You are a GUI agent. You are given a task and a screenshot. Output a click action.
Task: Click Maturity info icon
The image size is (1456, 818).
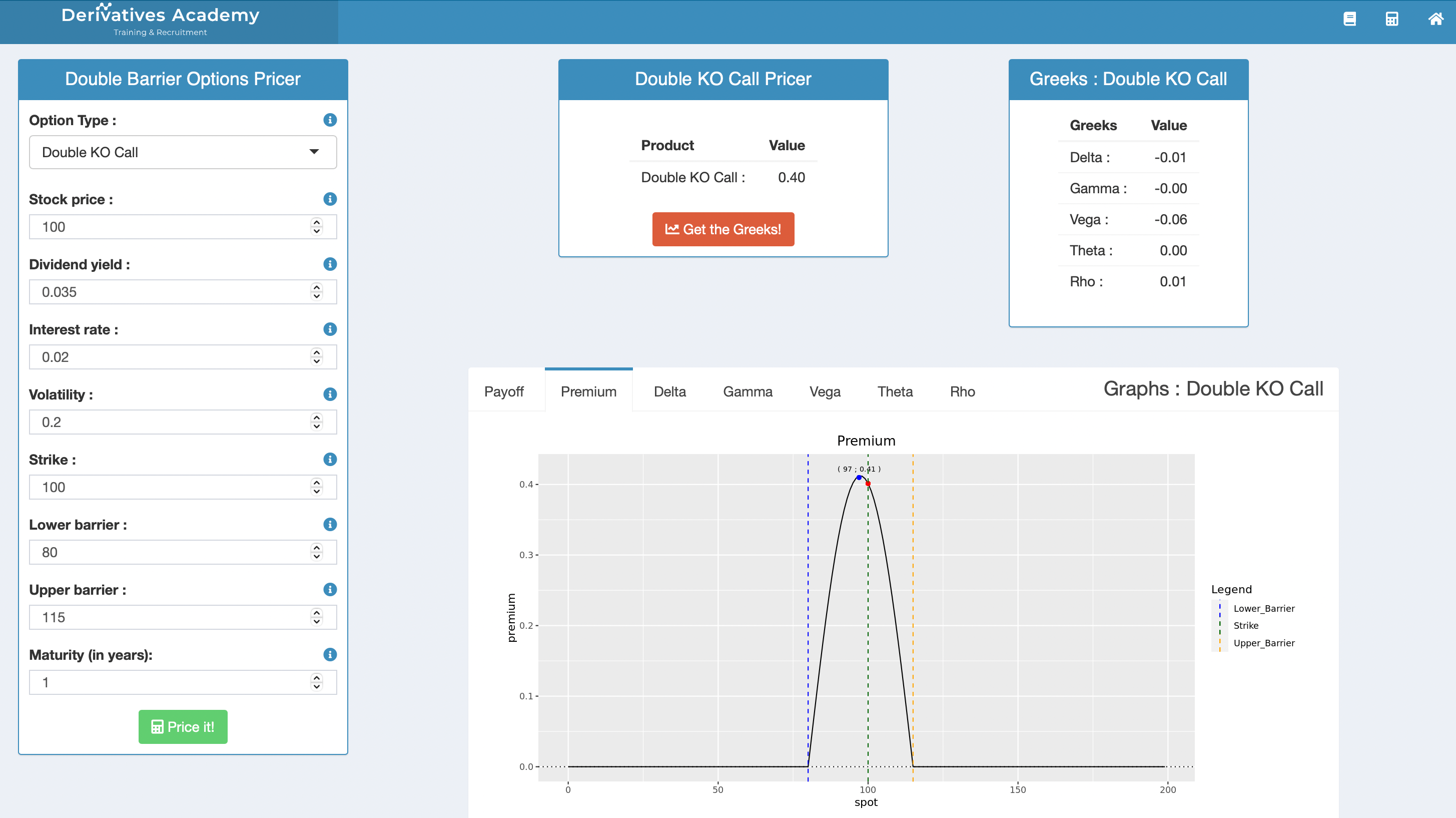pyautogui.click(x=330, y=654)
